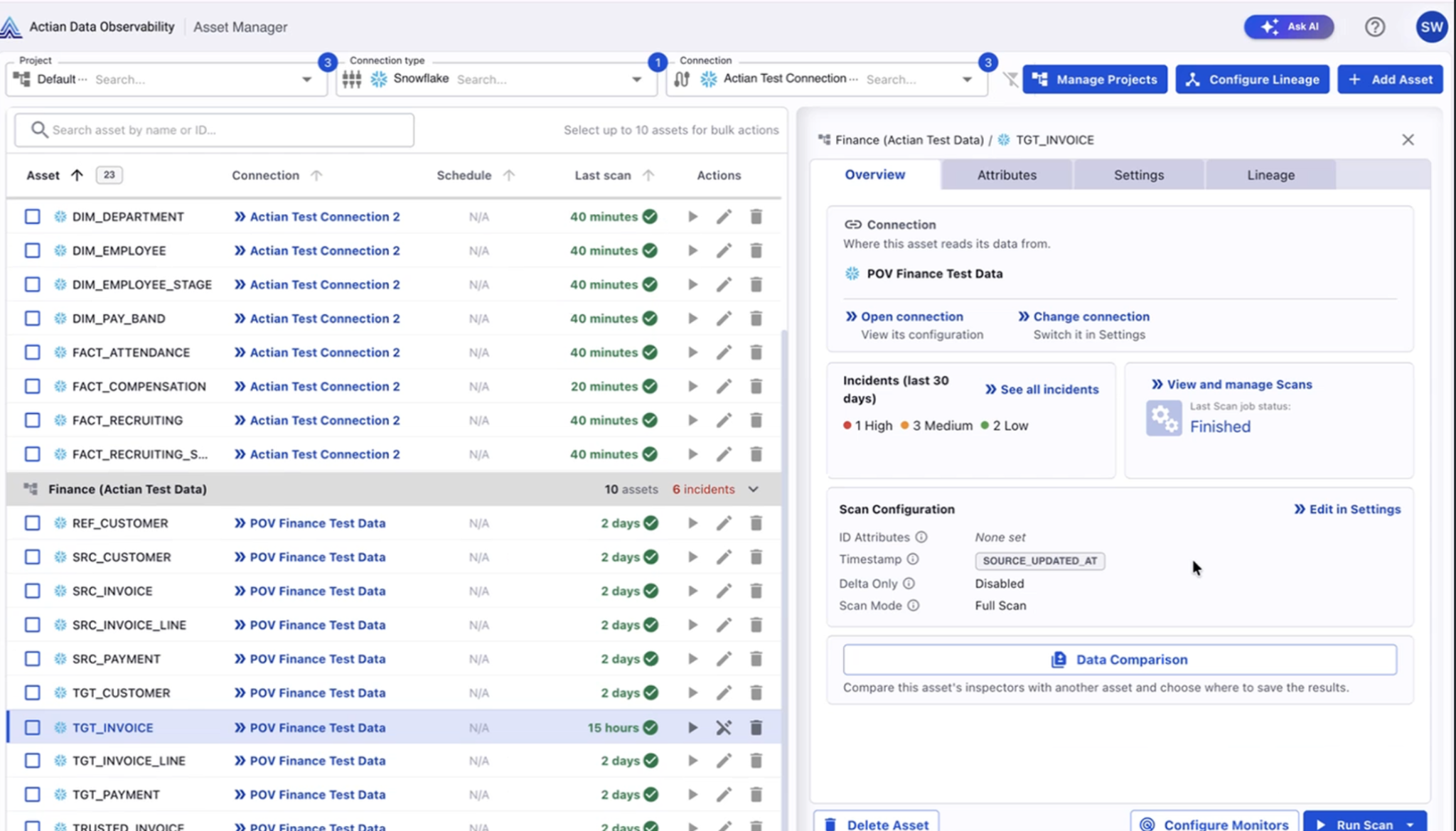The height and width of the screenshot is (831, 1456).
Task: Run scan for DIM_DEPARTMENT row
Action: click(x=692, y=217)
